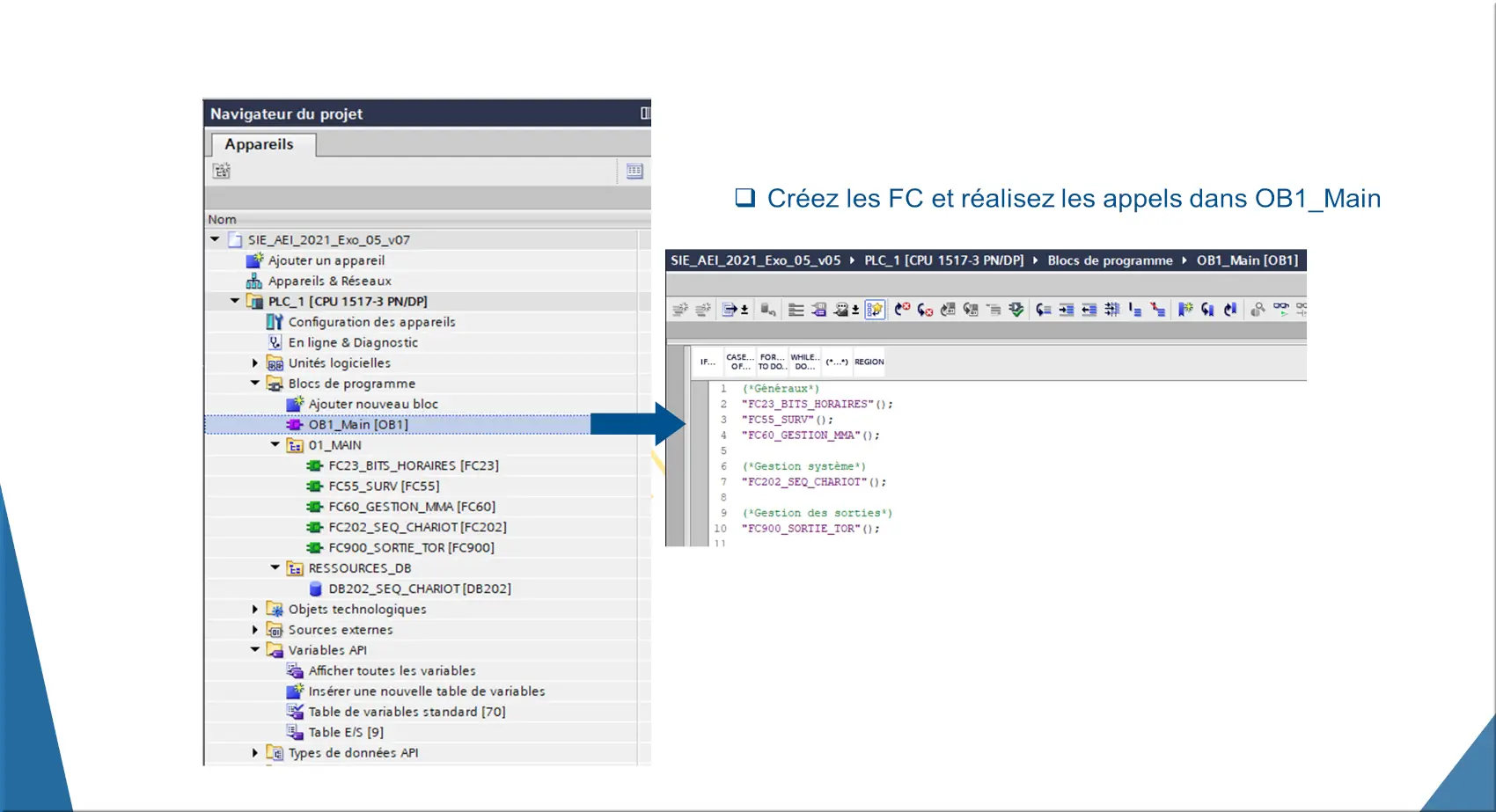Click the blue arrow icon with red X

(902, 309)
